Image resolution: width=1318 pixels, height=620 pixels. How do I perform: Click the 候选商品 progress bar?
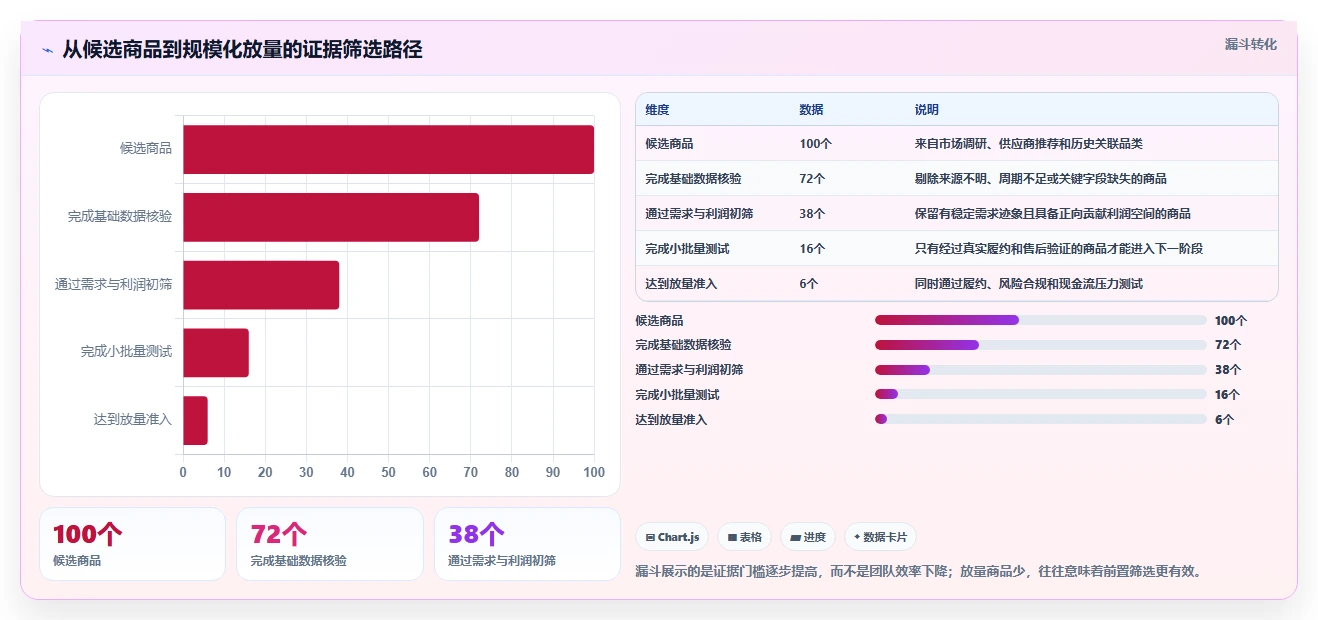click(1041, 320)
